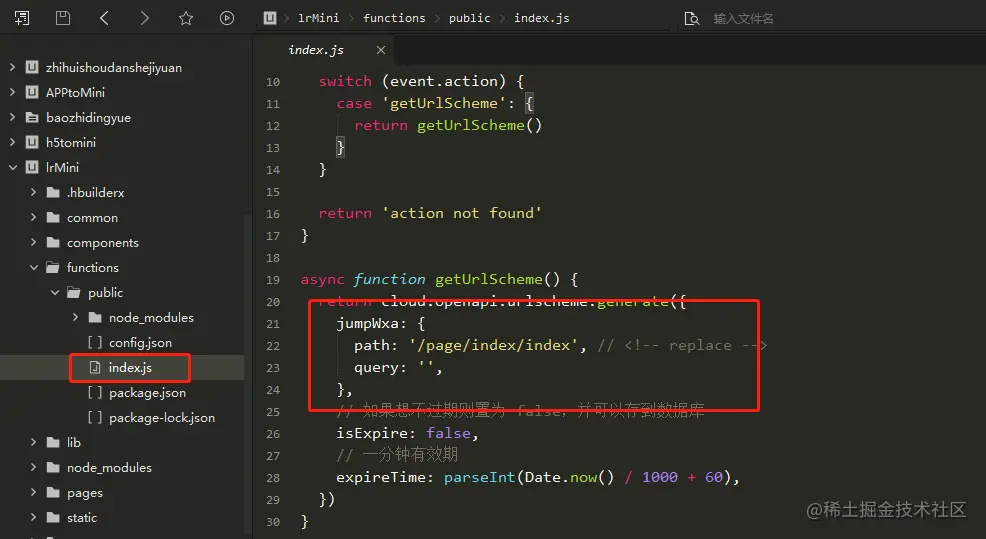Click 'isExpire' on line 26

[x=372, y=433]
